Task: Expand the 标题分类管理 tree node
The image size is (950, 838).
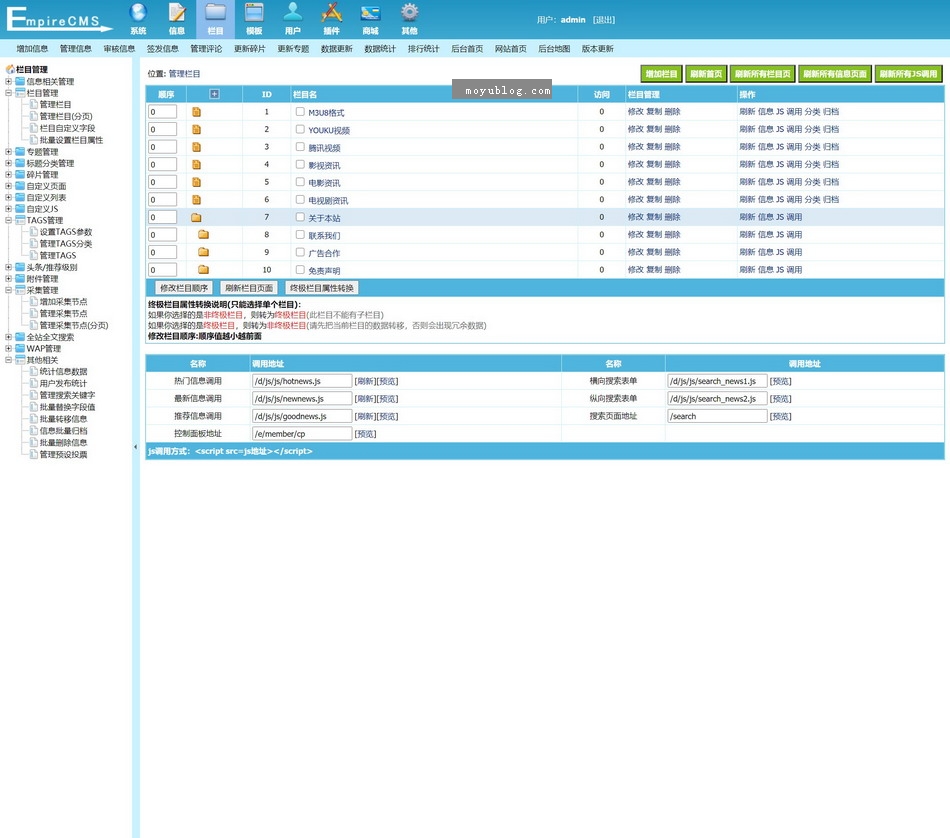Action: [8, 163]
